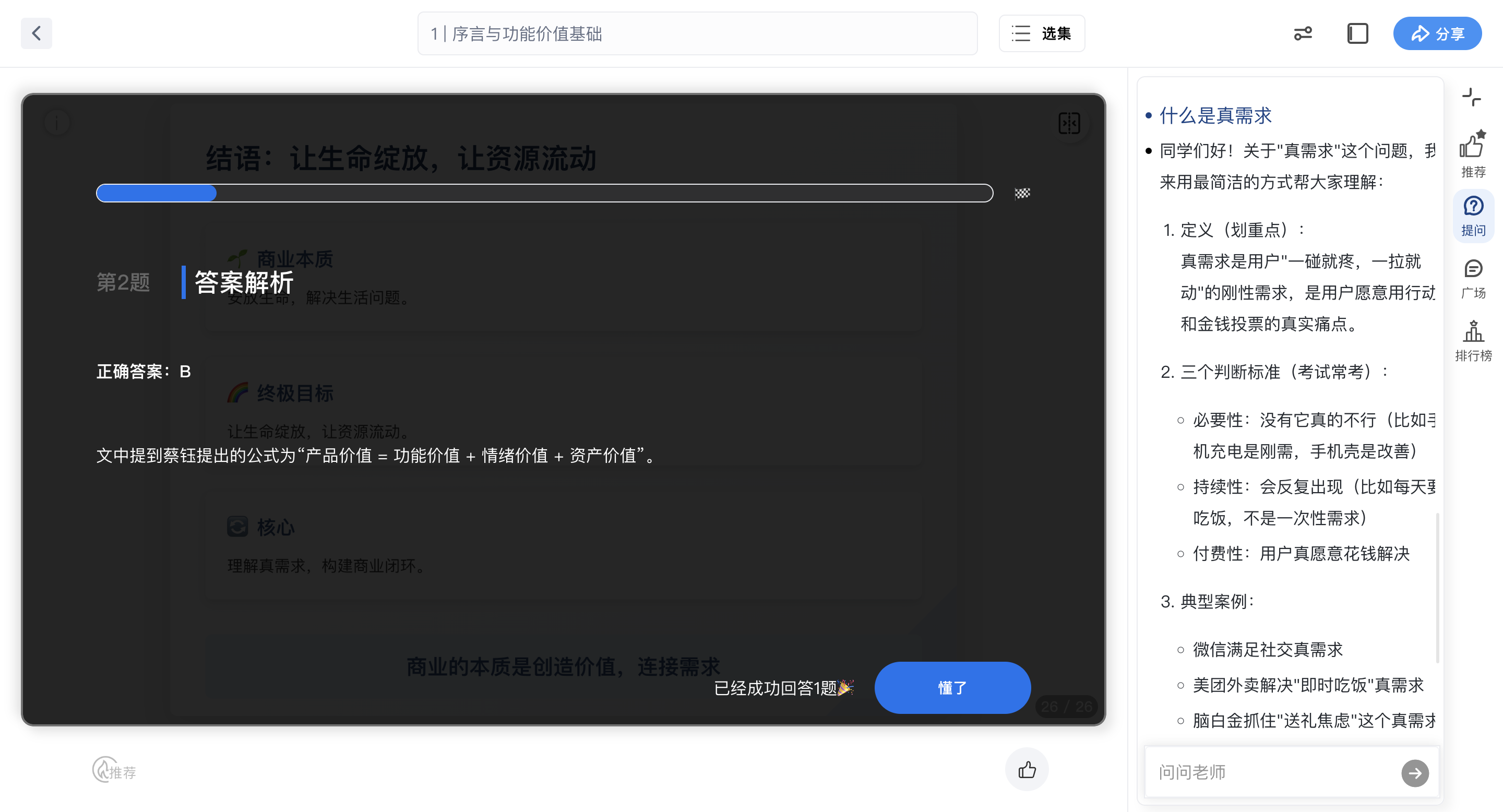
Task: Click the thumbs-up like icon below slide
Action: pyautogui.click(x=1027, y=770)
